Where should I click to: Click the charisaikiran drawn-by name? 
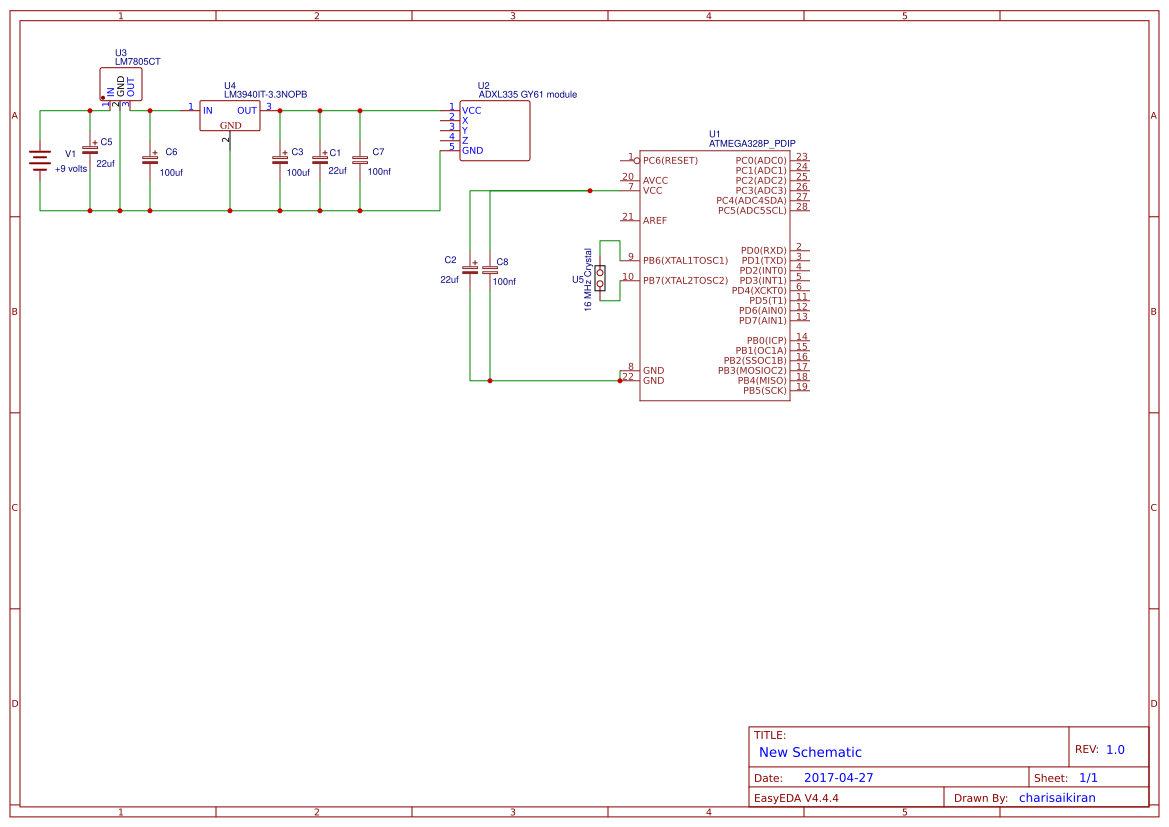click(x=1056, y=797)
